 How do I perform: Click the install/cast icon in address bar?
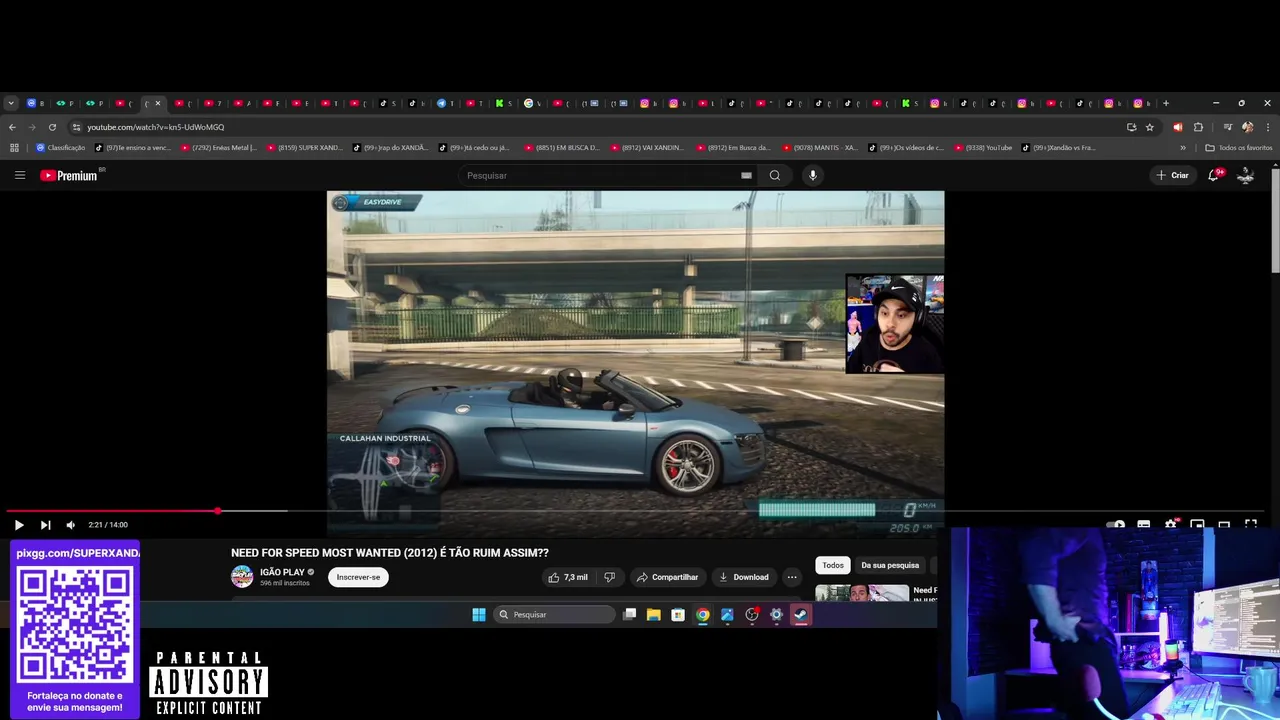[1131, 127]
